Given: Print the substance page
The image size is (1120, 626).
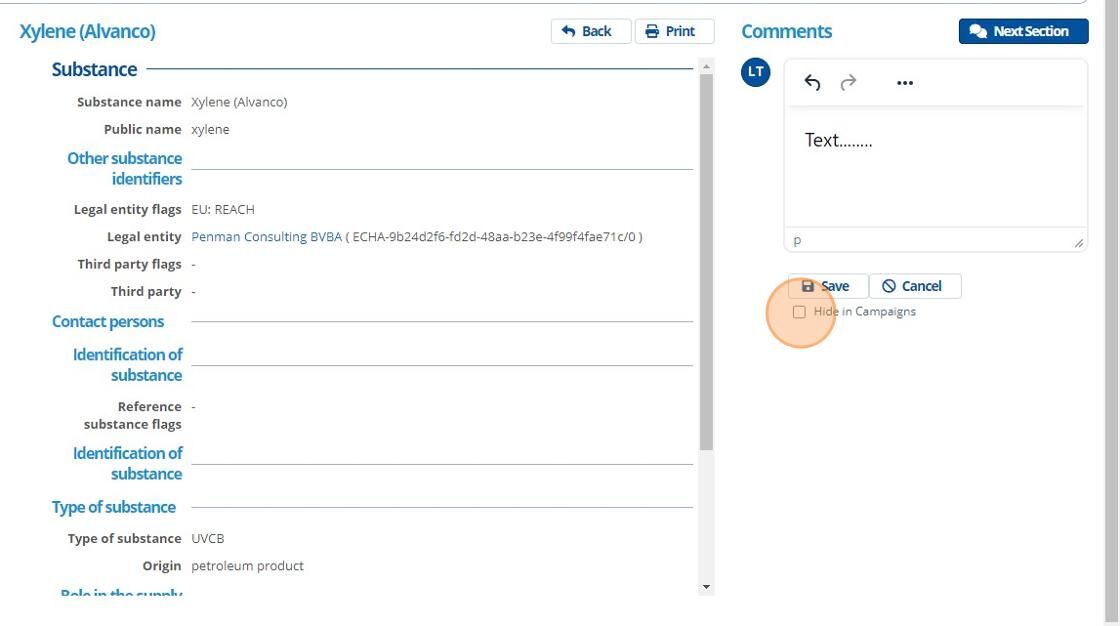Looking at the screenshot, I should (x=674, y=31).
